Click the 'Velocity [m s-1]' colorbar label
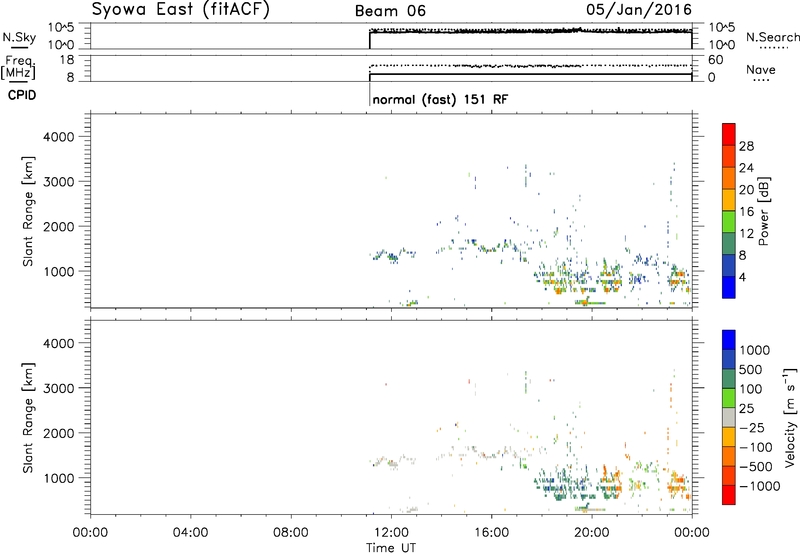This screenshot has width=800, height=554. tap(790, 417)
